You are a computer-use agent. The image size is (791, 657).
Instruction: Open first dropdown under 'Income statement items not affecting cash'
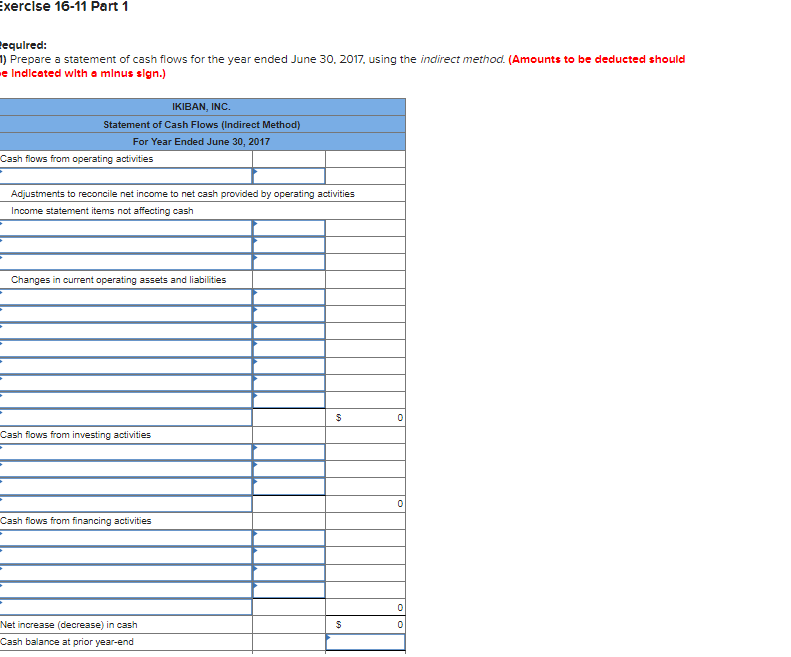[x=126, y=228]
